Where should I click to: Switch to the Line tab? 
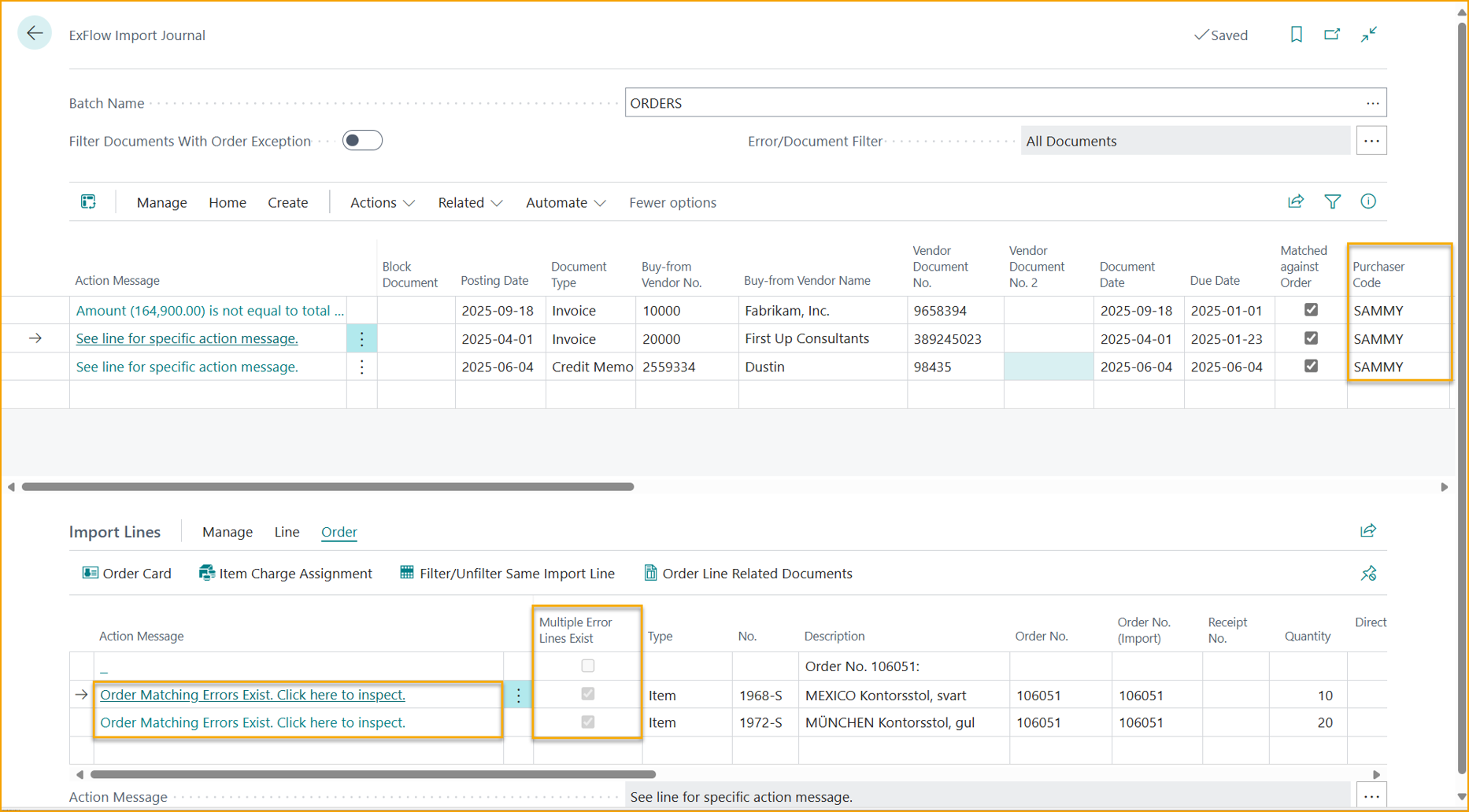click(287, 532)
